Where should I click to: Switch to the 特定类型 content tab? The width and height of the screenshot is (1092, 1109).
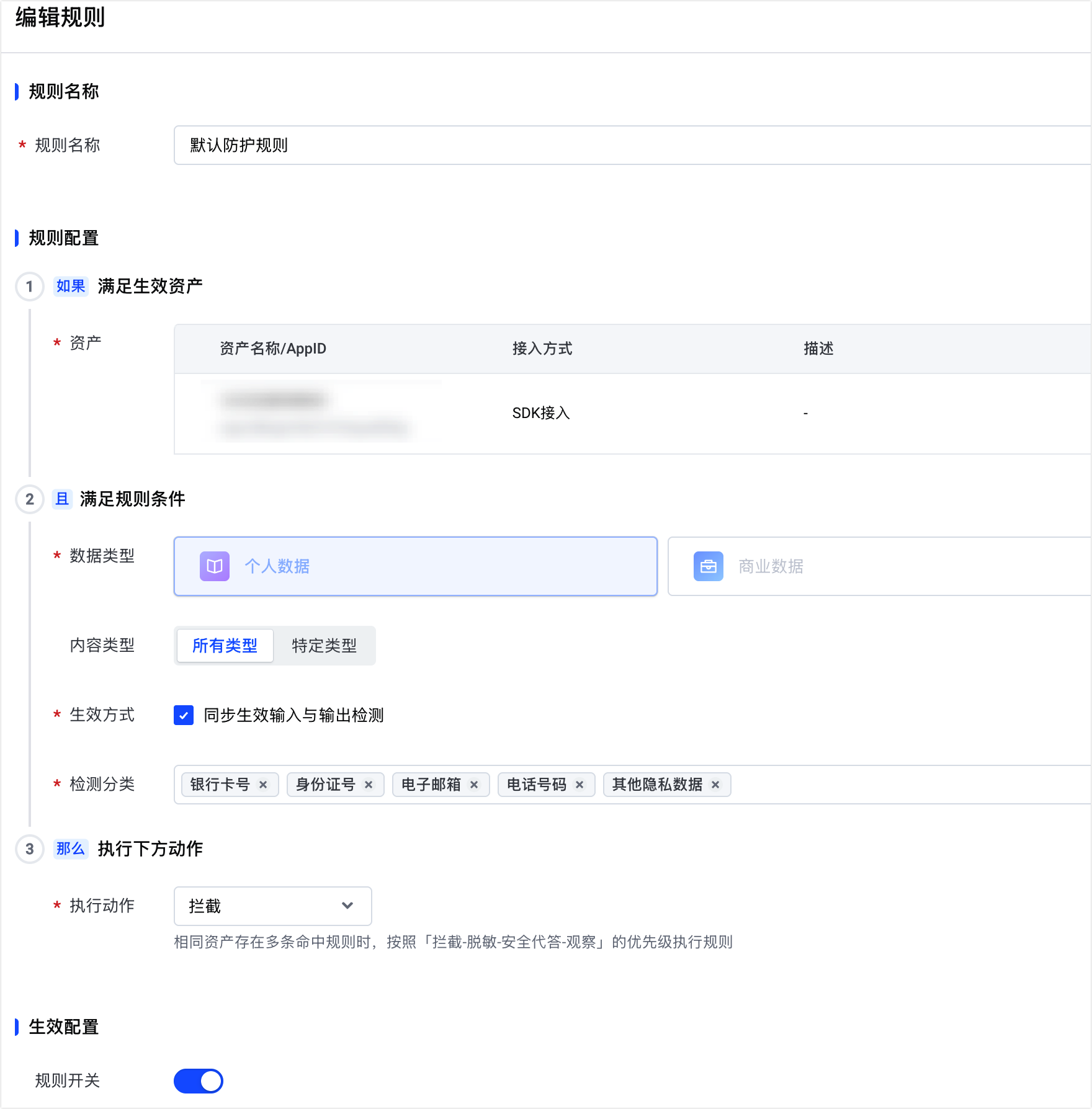[x=324, y=646]
